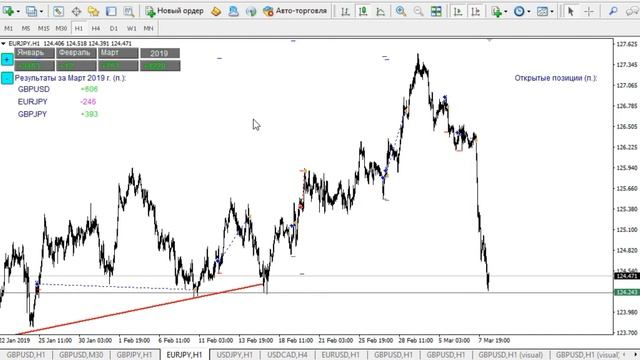
Task: Open the search magnifier icon
Action: (x=613, y=11)
